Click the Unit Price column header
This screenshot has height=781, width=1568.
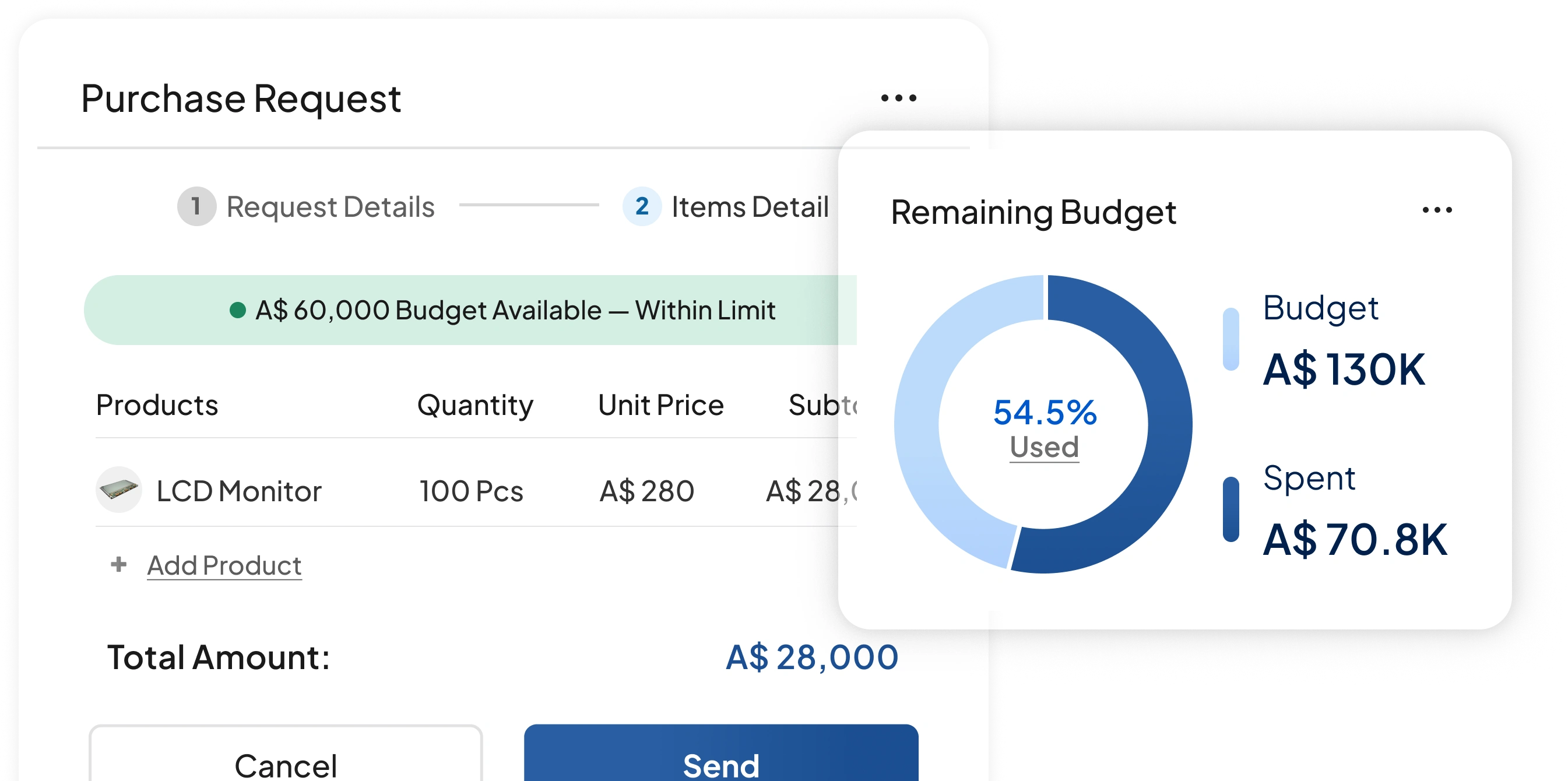click(x=660, y=405)
